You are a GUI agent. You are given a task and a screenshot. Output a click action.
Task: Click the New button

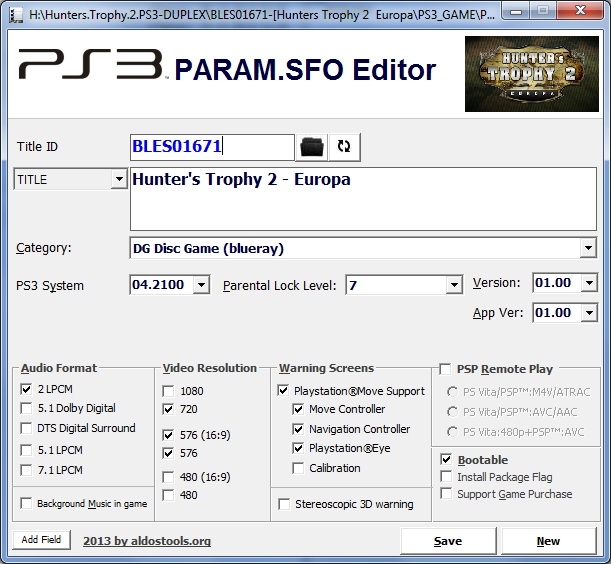point(548,541)
